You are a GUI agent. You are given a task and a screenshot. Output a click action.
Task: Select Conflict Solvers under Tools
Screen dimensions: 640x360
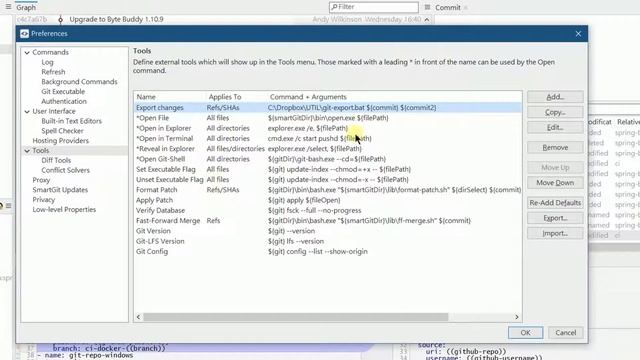pos(65,170)
